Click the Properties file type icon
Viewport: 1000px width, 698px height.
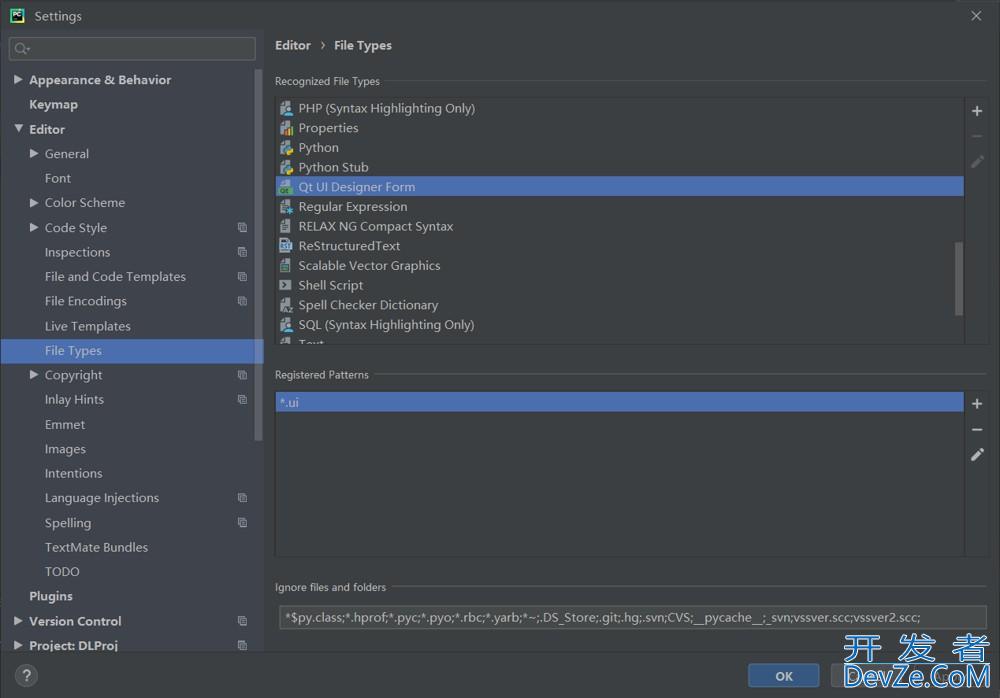pos(286,128)
